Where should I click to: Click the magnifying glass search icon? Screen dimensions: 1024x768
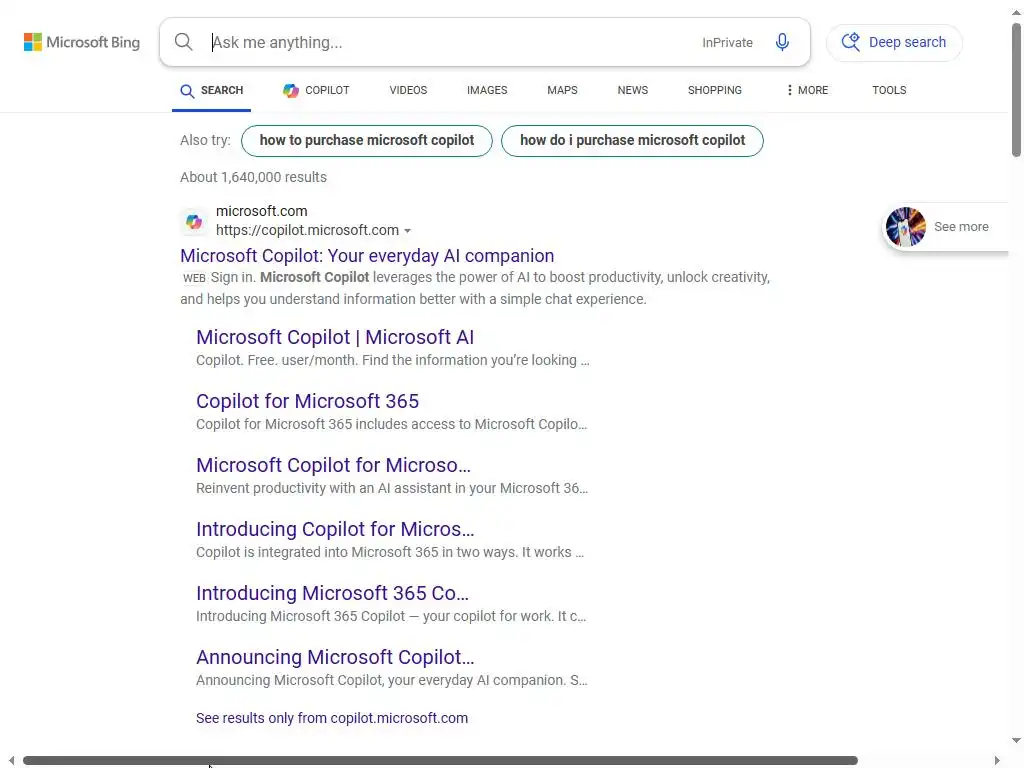click(x=184, y=42)
